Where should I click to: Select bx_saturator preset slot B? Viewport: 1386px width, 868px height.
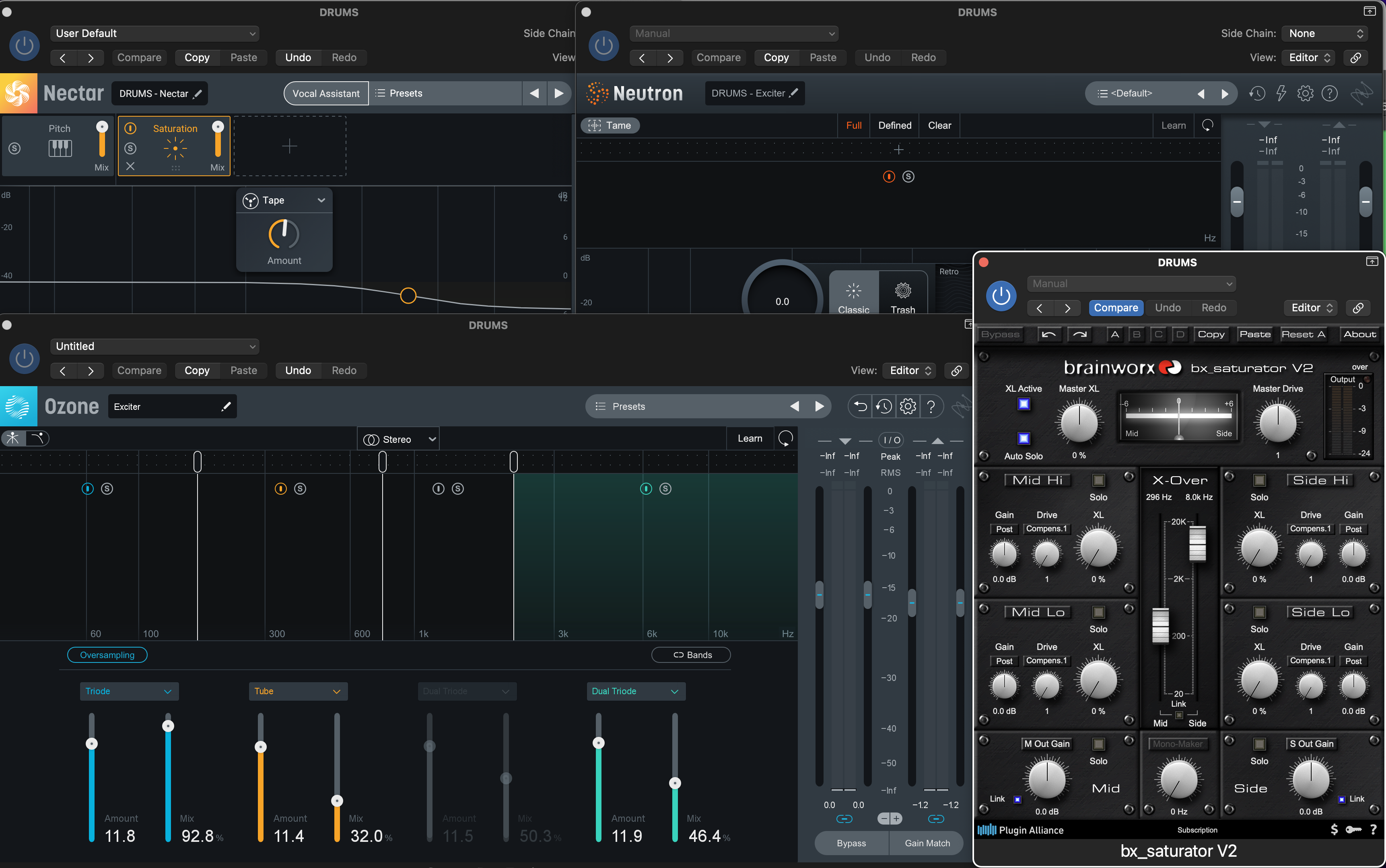pos(1136,334)
